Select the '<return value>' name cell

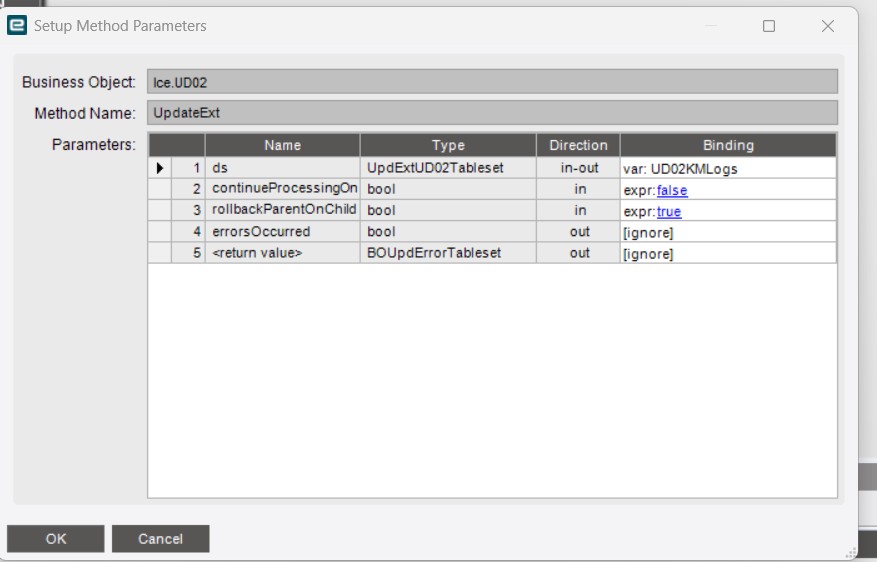(282, 253)
